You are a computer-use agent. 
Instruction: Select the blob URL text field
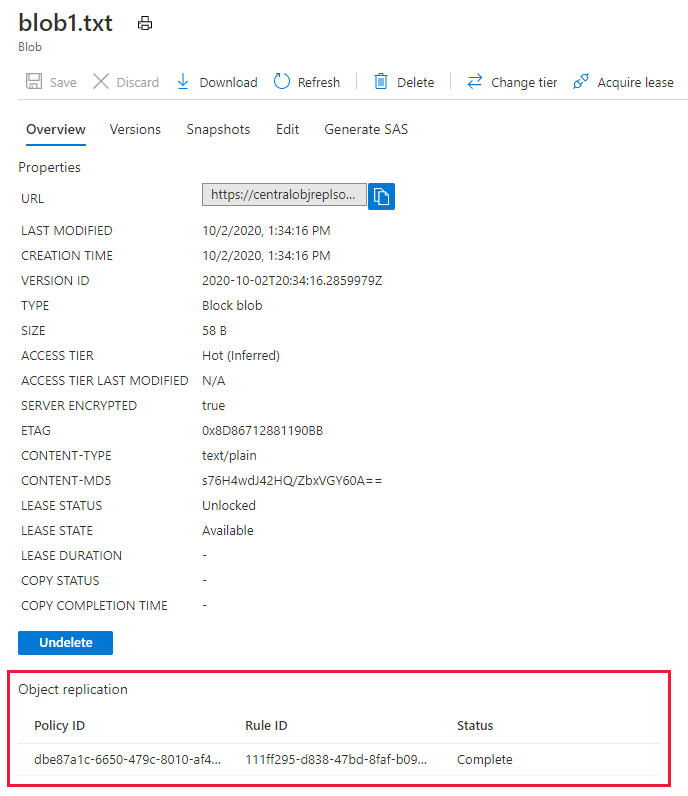click(284, 195)
